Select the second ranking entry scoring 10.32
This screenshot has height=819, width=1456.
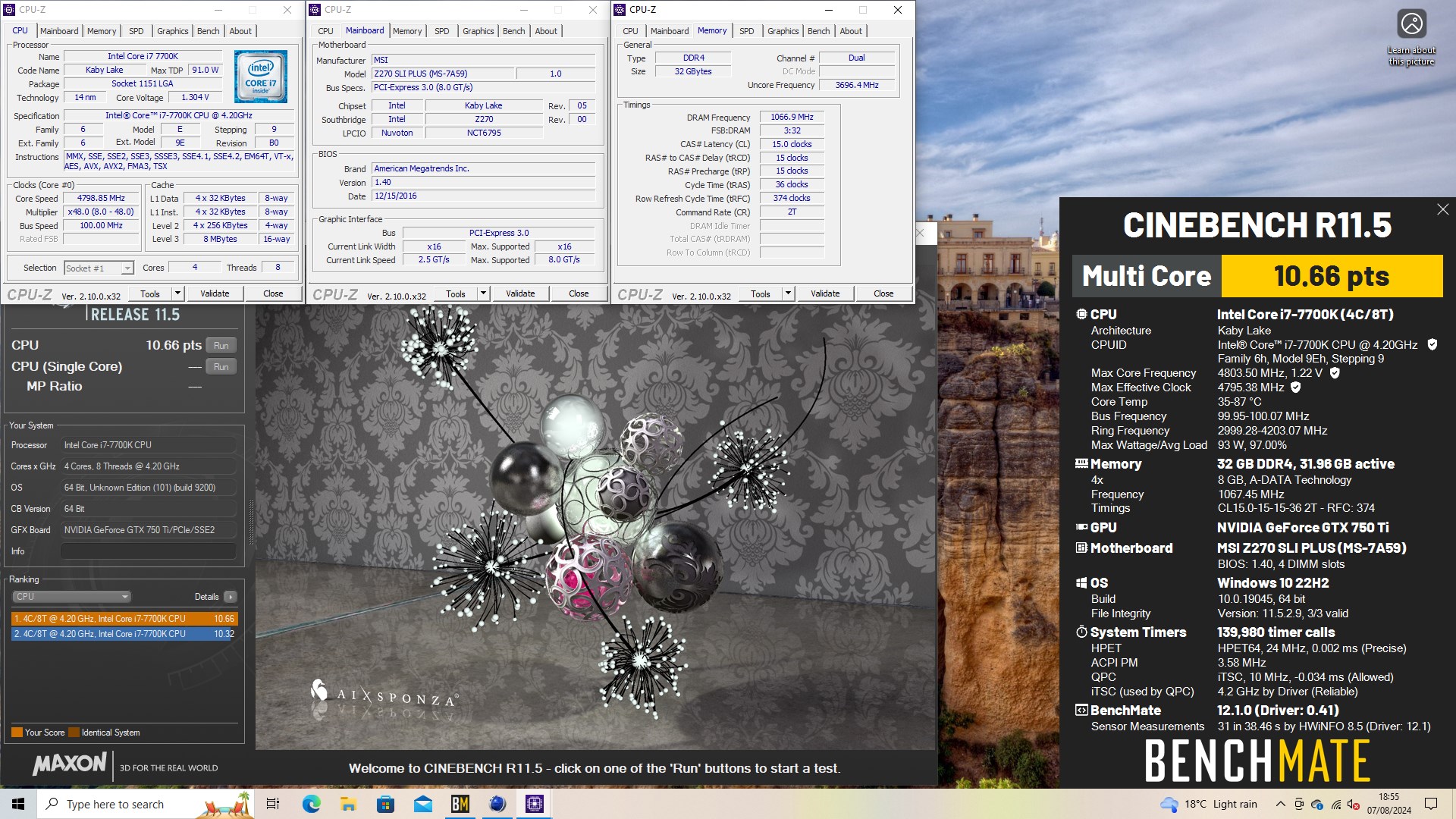(x=124, y=634)
